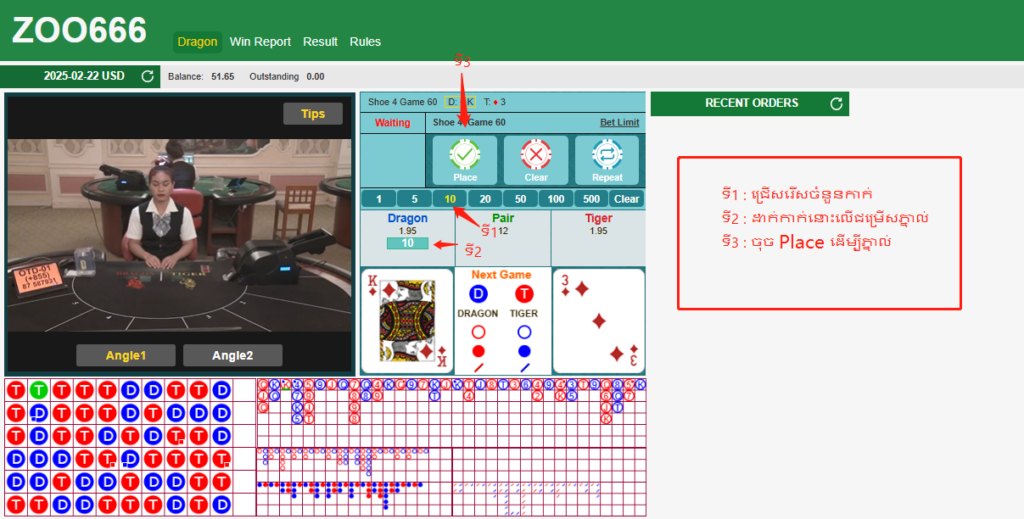Open the Rules tab

[365, 42]
